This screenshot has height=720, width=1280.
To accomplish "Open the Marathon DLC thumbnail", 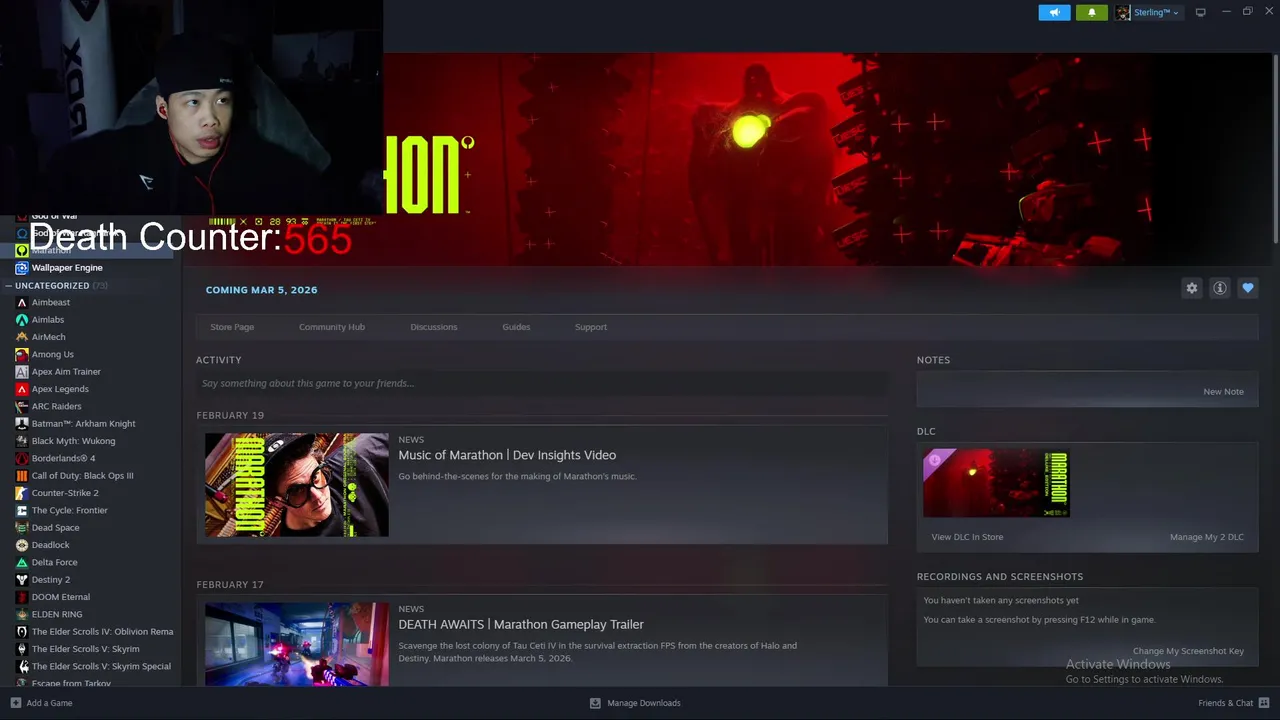I will tap(996, 483).
